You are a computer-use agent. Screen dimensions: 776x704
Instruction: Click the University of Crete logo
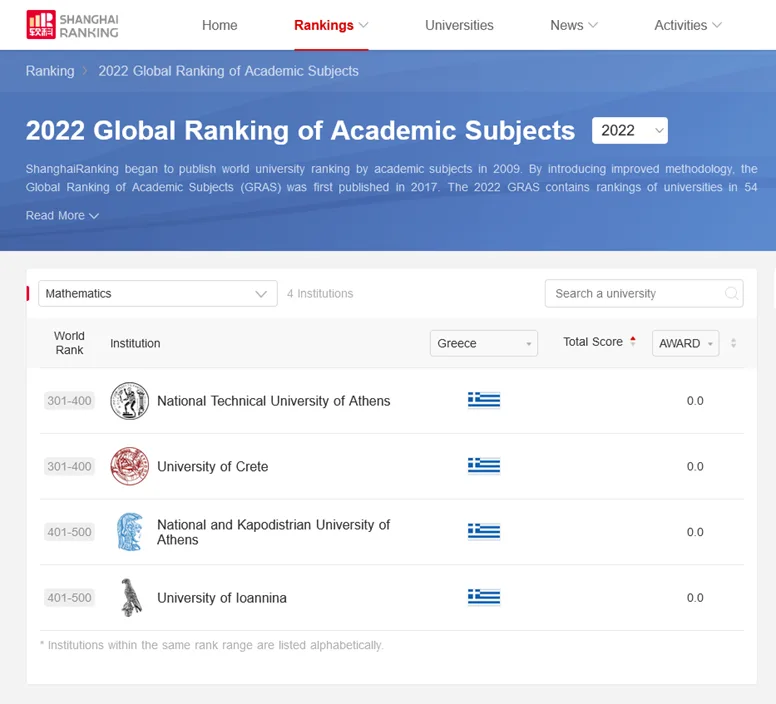pyautogui.click(x=129, y=466)
